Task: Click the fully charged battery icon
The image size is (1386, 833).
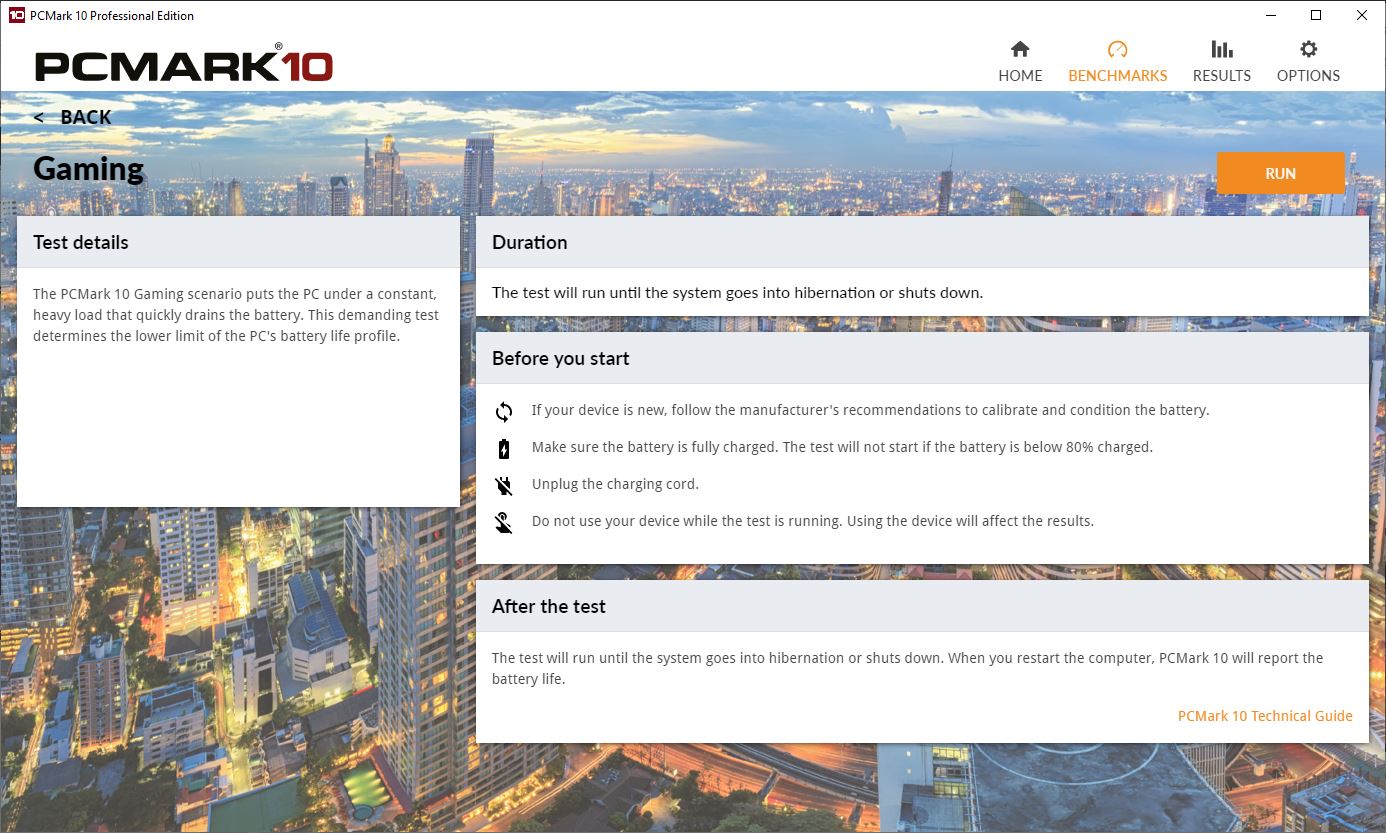Action: tap(504, 448)
